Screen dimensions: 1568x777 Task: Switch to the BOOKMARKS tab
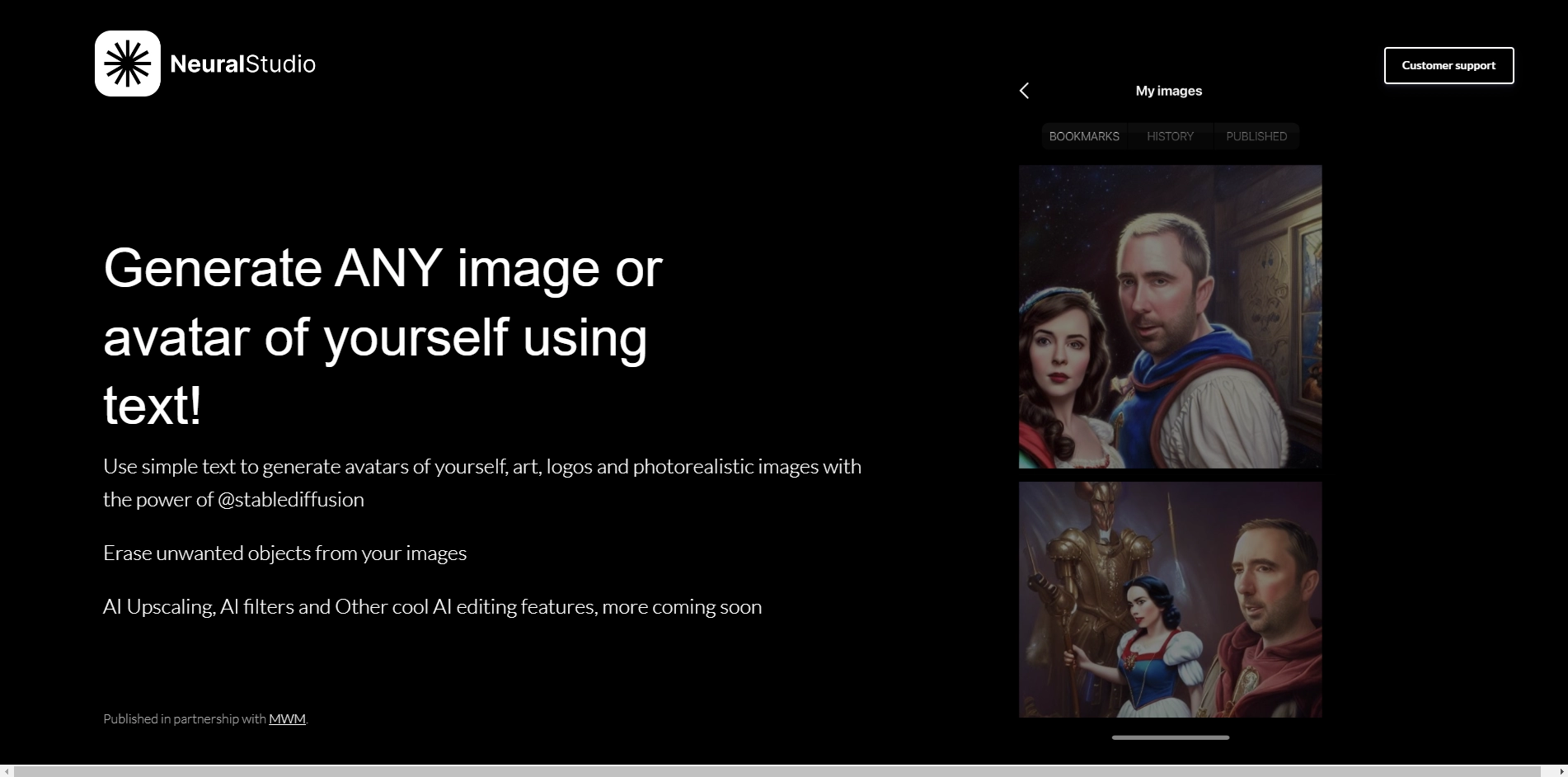(x=1083, y=136)
